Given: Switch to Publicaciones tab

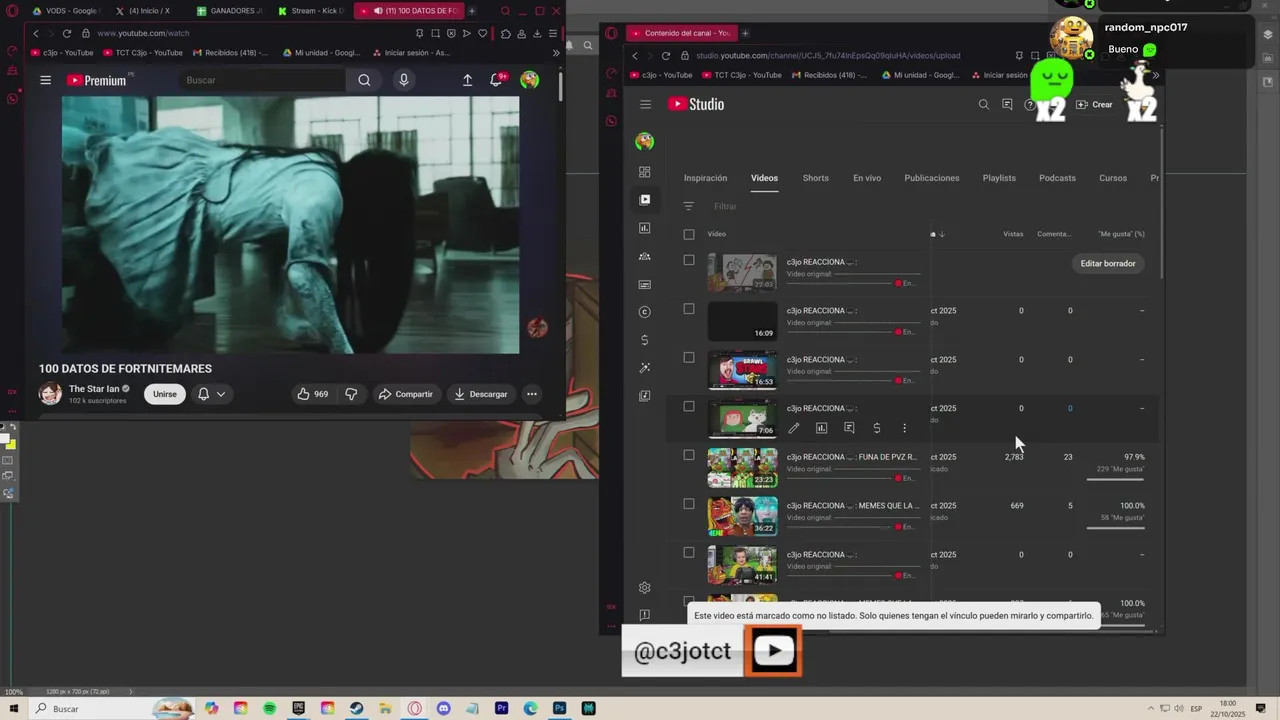Looking at the screenshot, I should pyautogui.click(x=932, y=178).
